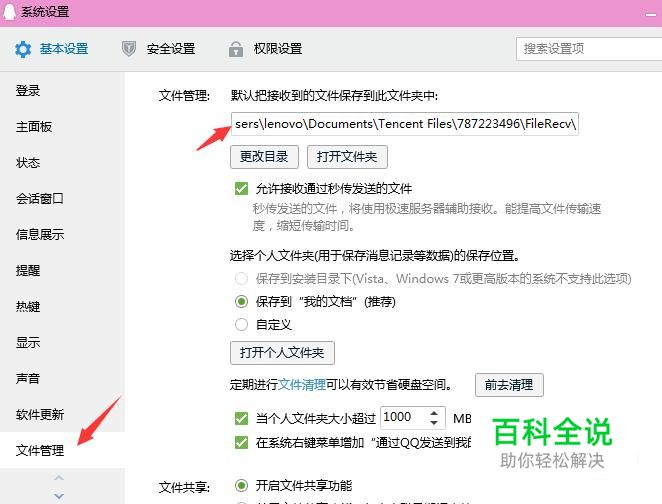Click the 打开文件夹 button

click(x=347, y=157)
